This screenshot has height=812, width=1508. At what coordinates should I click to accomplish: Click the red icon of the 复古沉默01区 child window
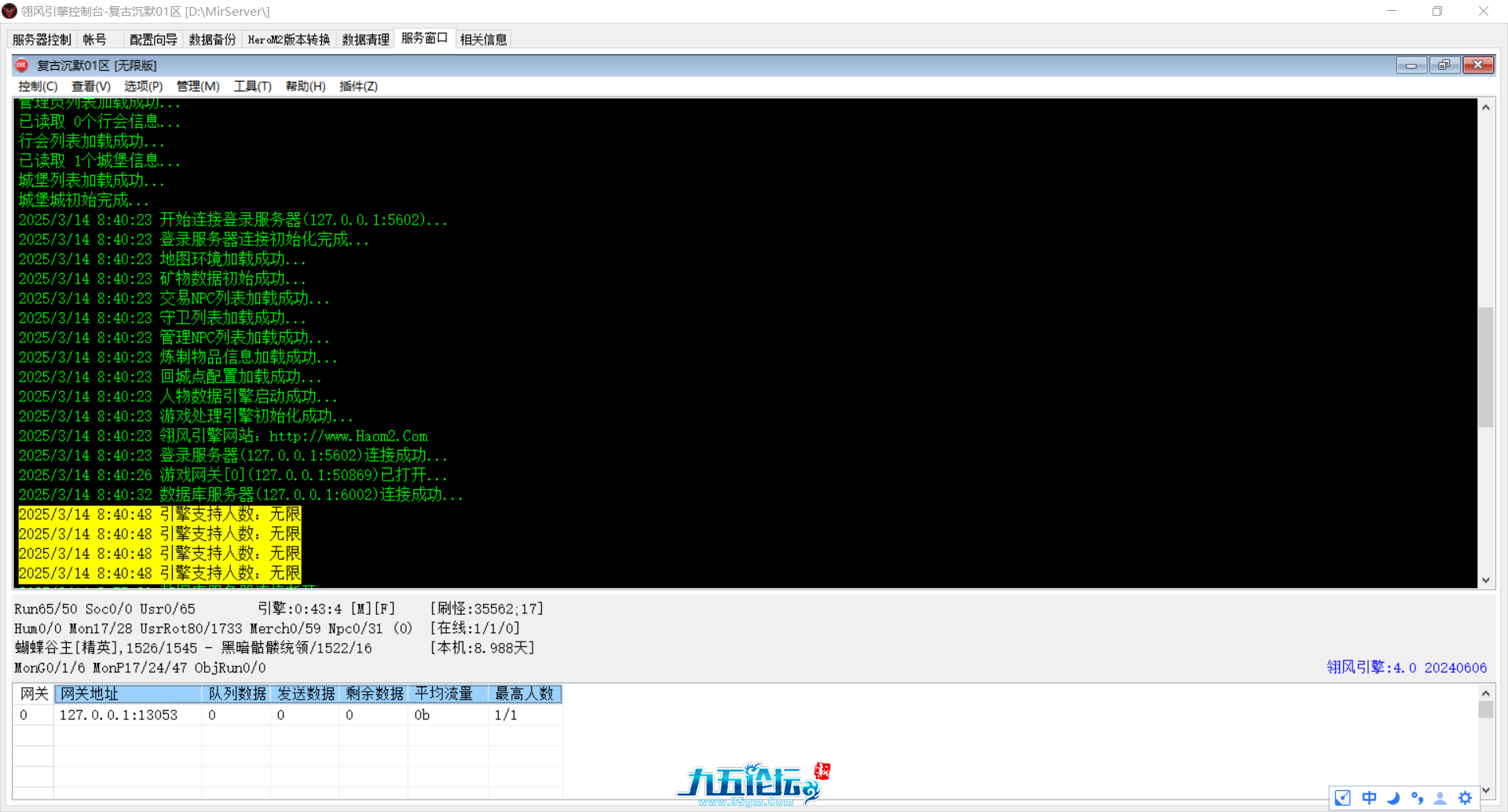tap(22, 65)
